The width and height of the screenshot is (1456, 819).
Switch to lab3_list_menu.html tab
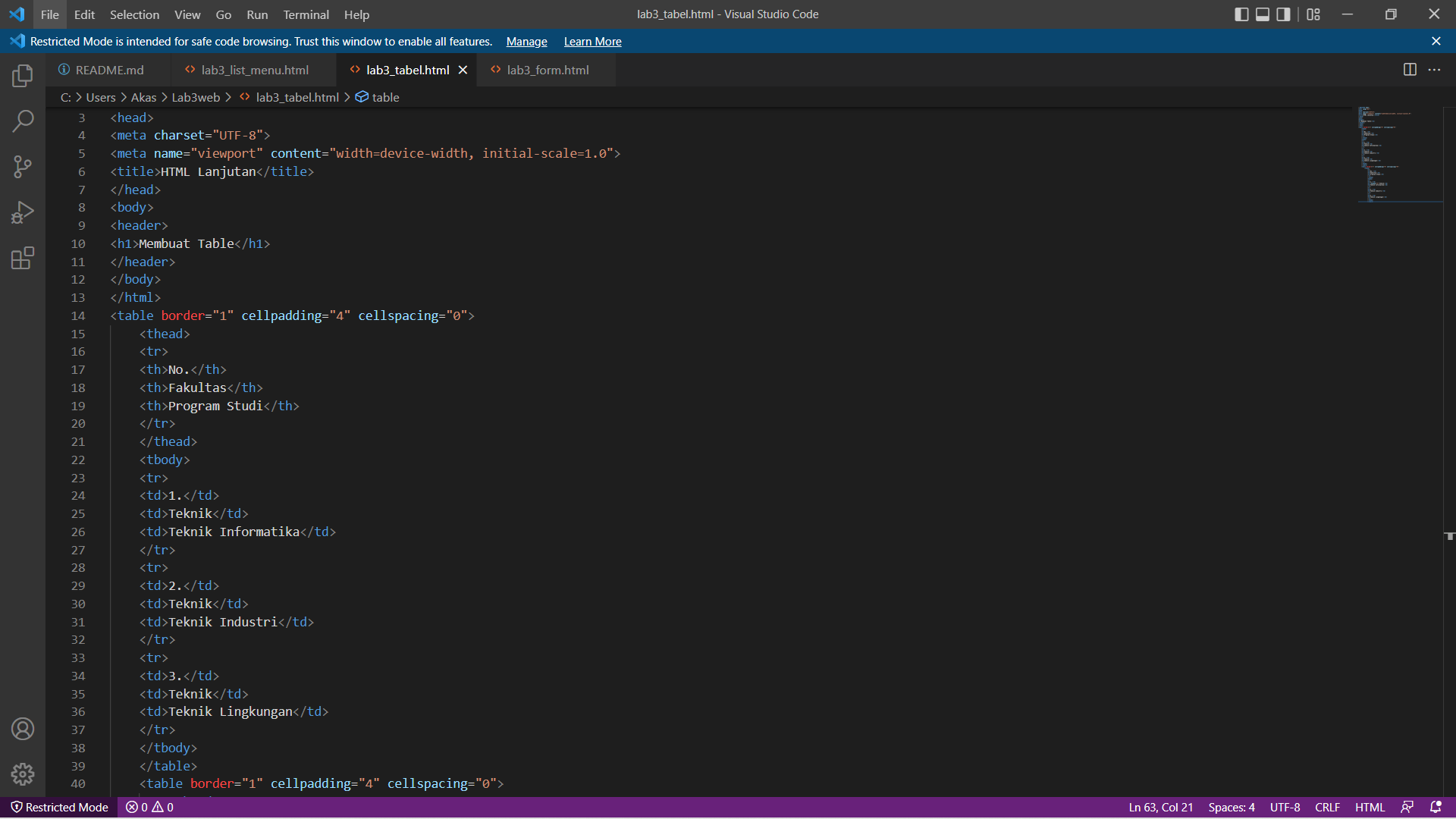[254, 70]
